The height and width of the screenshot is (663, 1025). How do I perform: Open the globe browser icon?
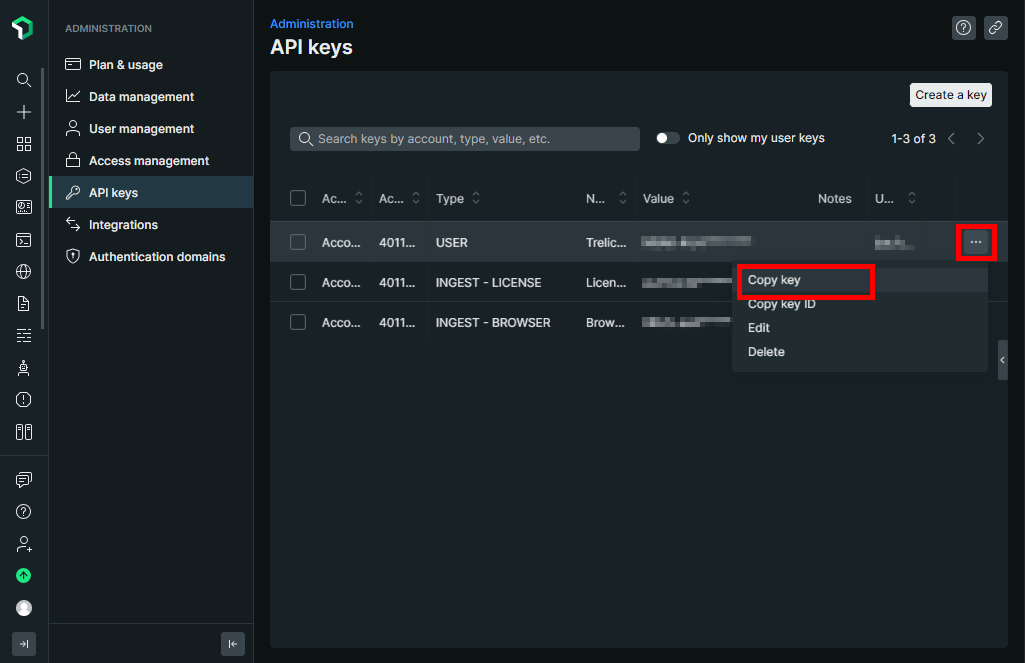(x=24, y=271)
